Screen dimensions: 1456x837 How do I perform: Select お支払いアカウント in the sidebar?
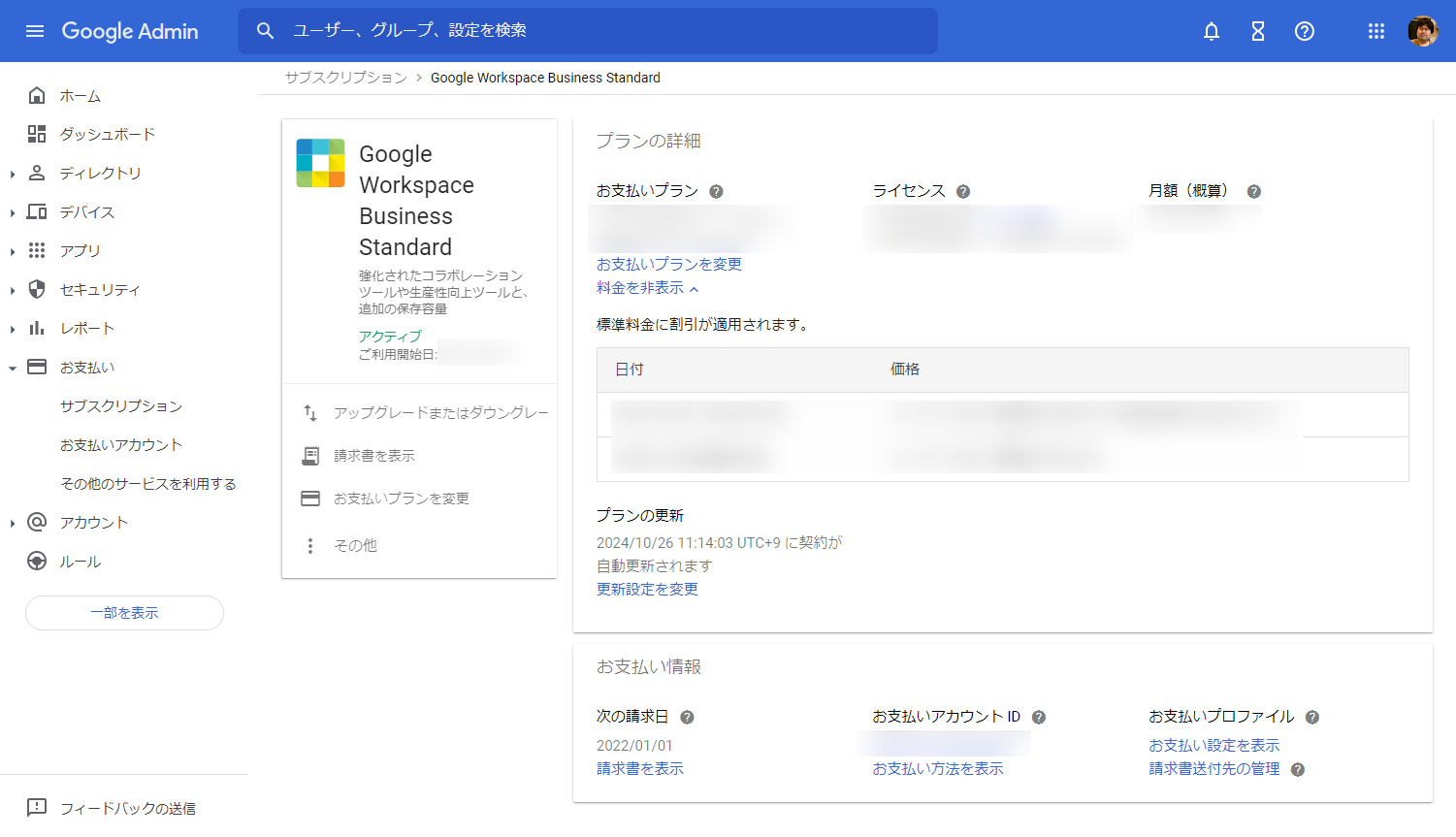(121, 445)
